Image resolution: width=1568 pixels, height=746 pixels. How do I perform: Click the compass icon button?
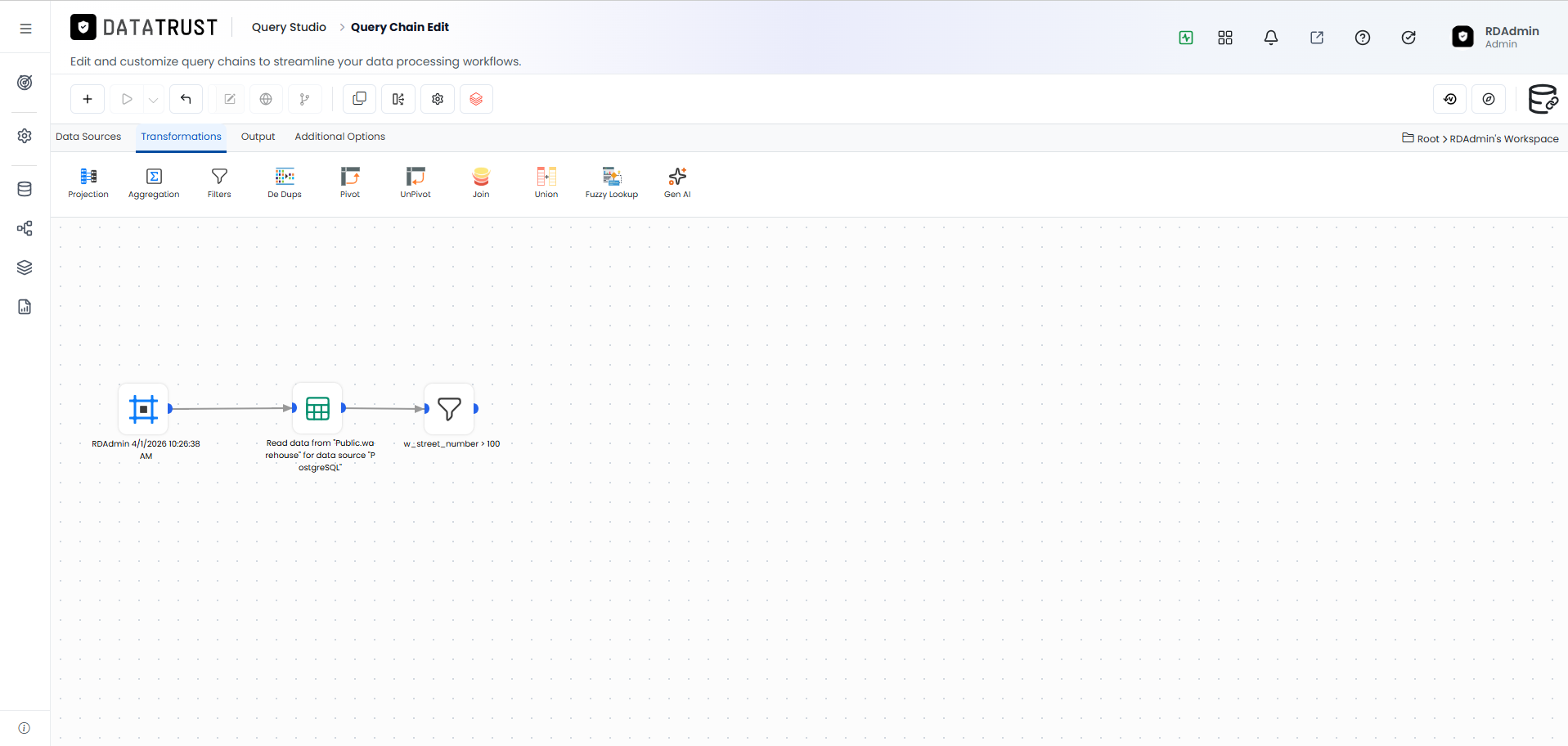click(x=1489, y=99)
